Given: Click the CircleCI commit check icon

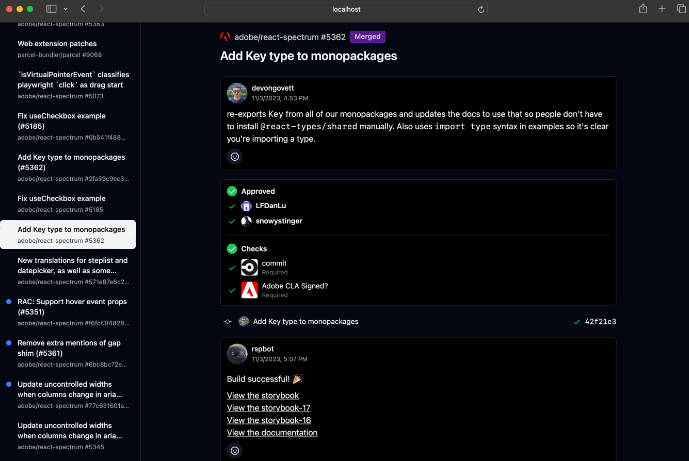Looking at the screenshot, I should click(x=249, y=267).
